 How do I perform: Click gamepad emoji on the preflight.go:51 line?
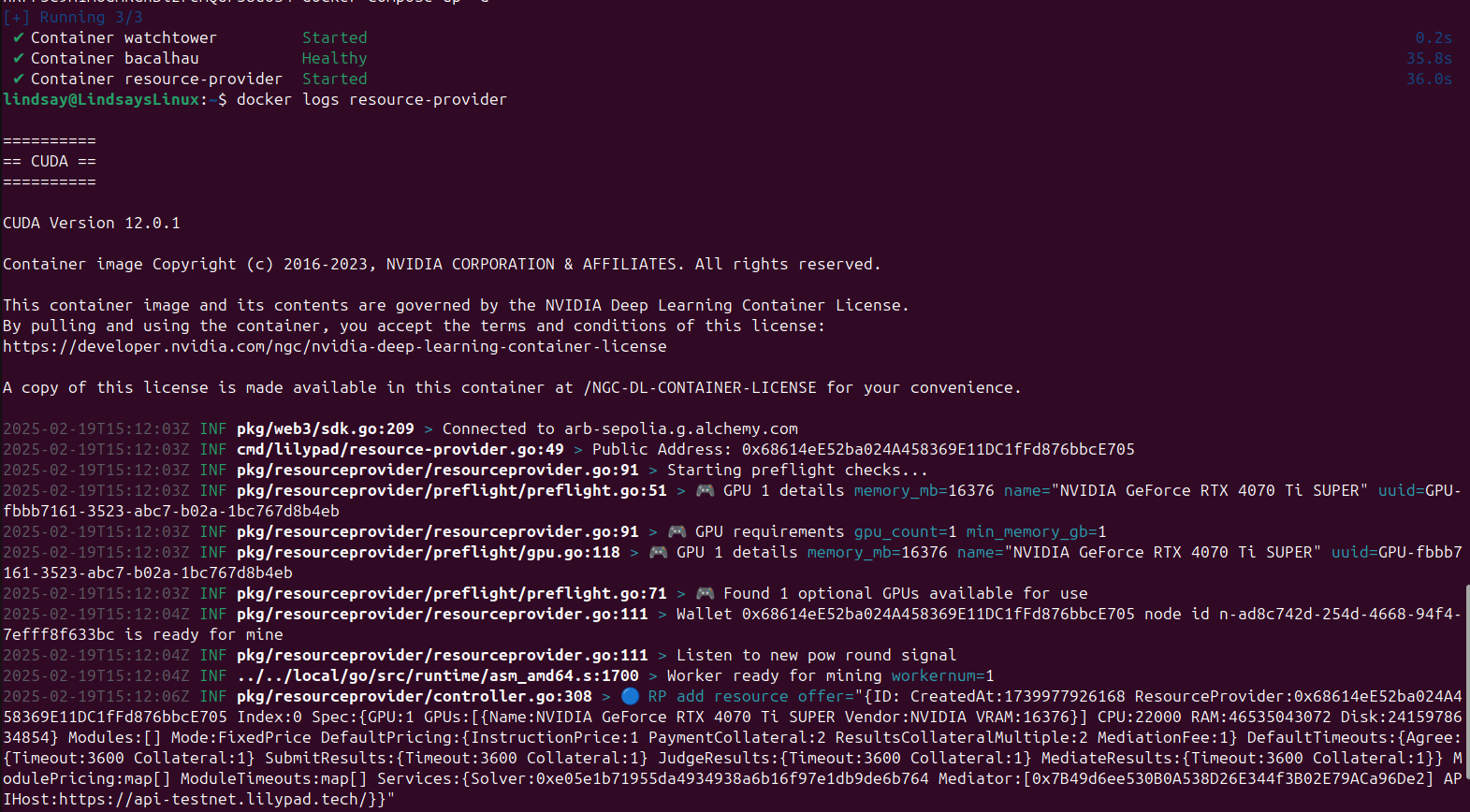[x=705, y=490]
